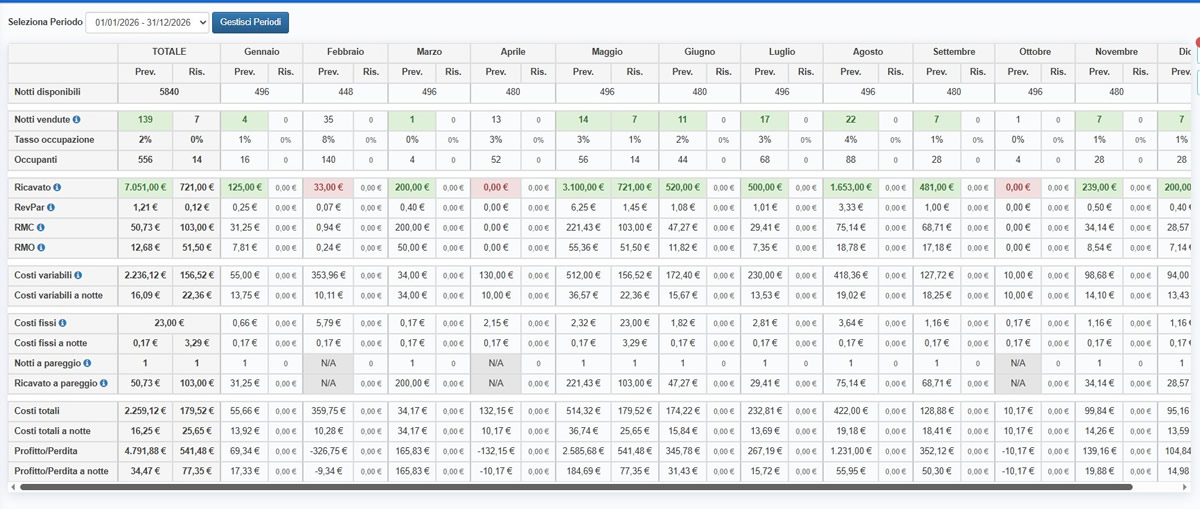Show the RMO info tooltip icon
Screen dimensions: 1200x509
click(x=42, y=247)
